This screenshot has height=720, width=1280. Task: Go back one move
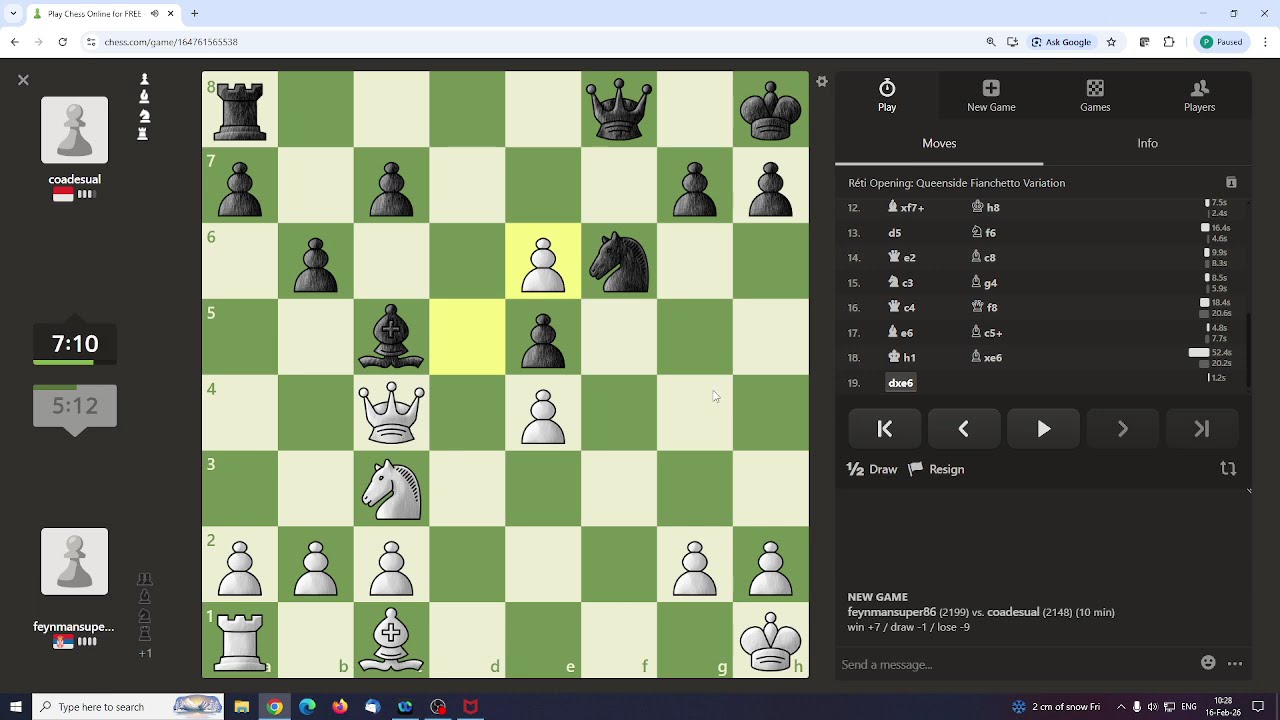pos(964,429)
